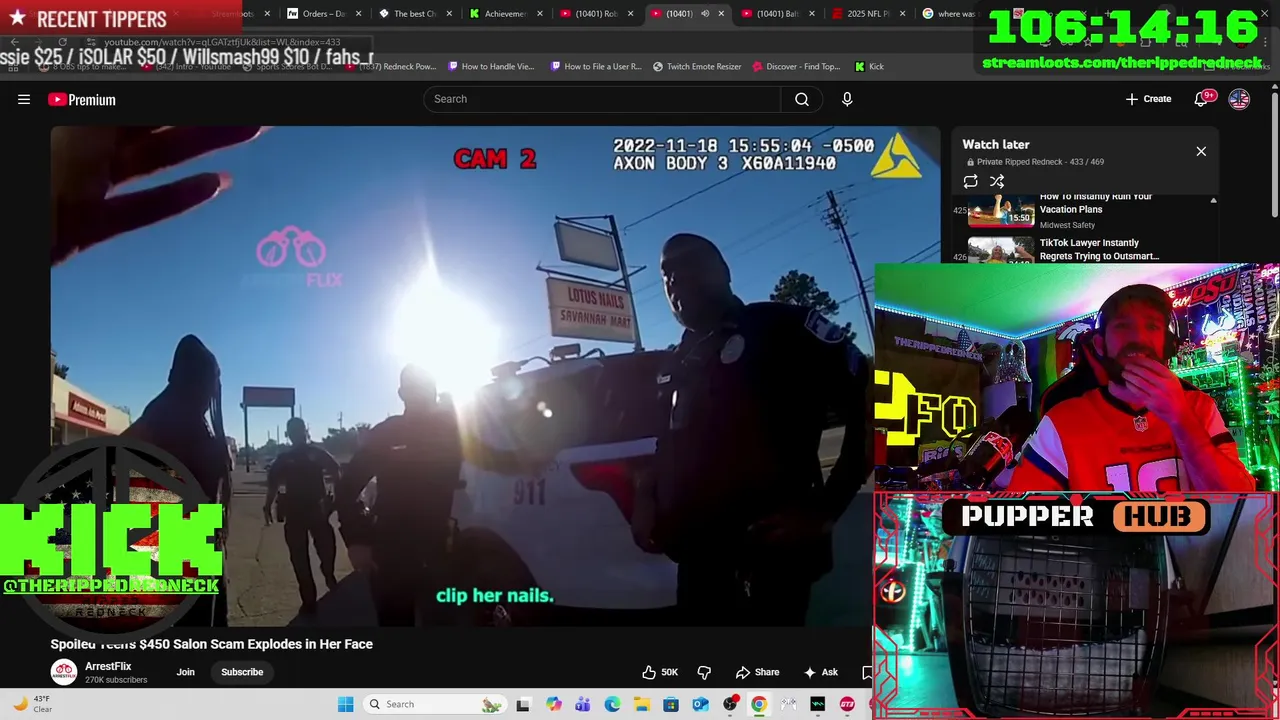
Task: Open the Windows Start menu
Action: pyautogui.click(x=345, y=704)
